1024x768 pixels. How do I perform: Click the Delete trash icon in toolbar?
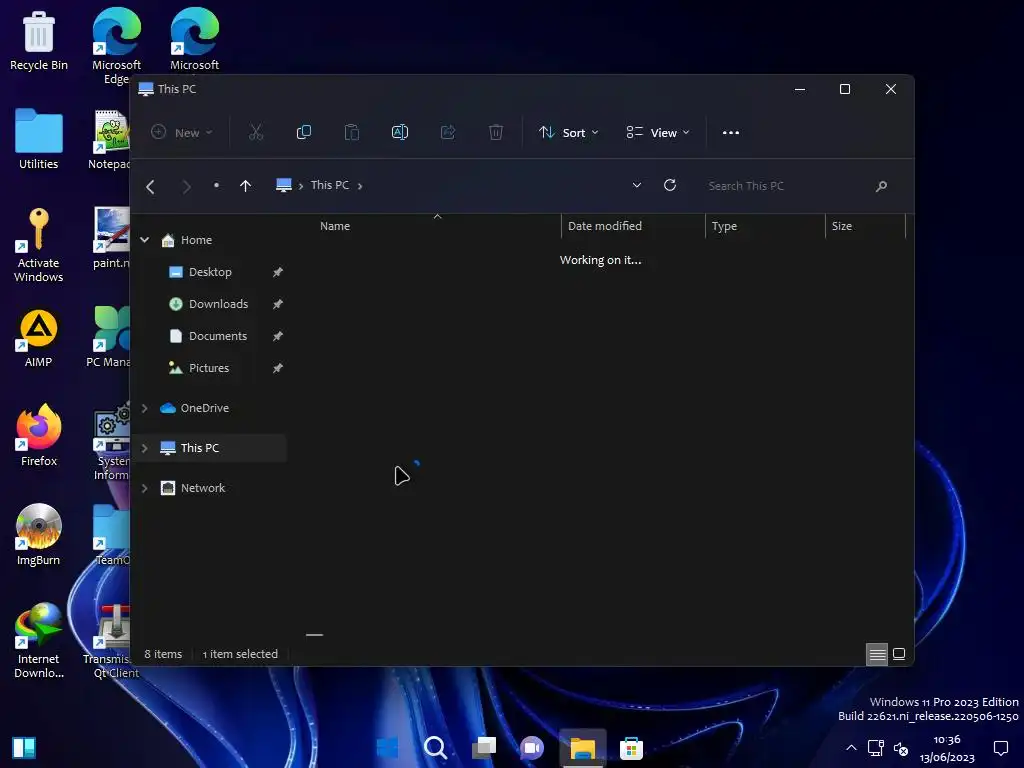496,133
